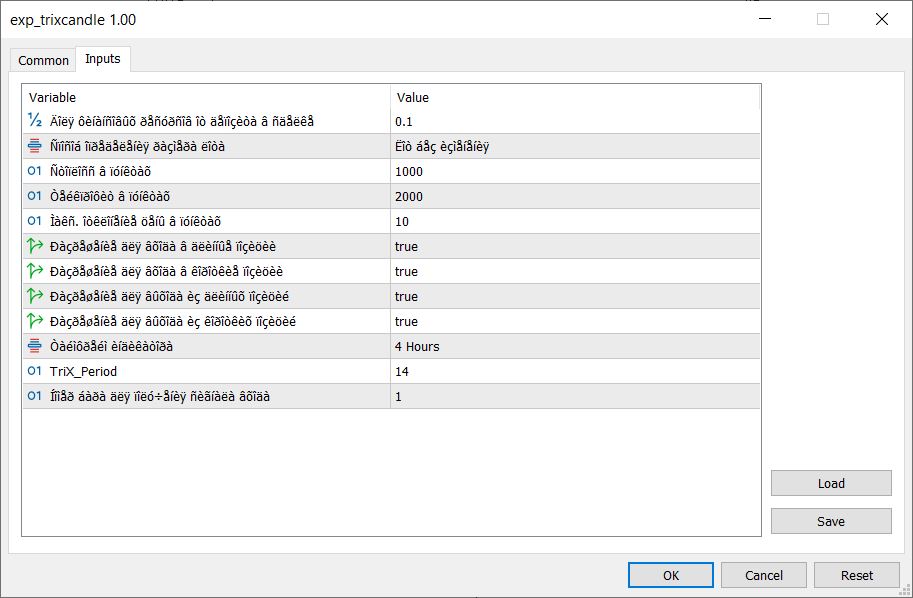Open the 4 Hours timeframe dropdown

pyautogui.click(x=574, y=346)
